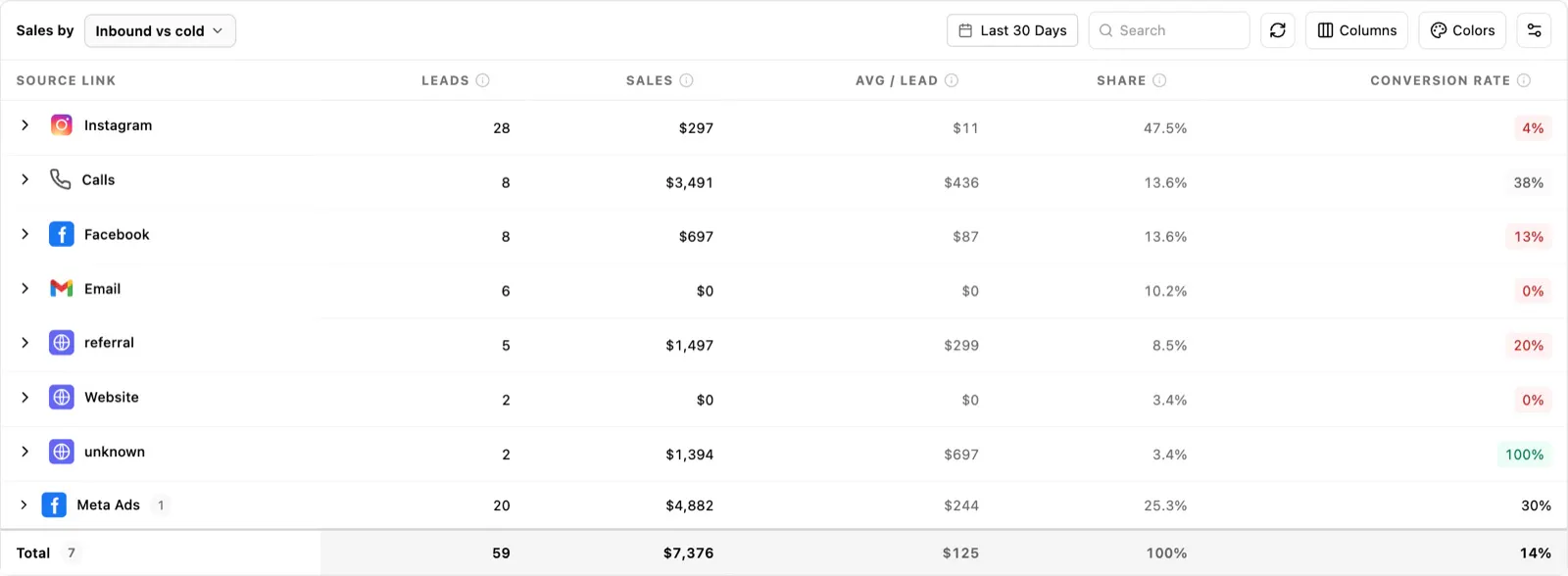1568x576 pixels.
Task: Expand the unknown source row
Action: tap(25, 452)
